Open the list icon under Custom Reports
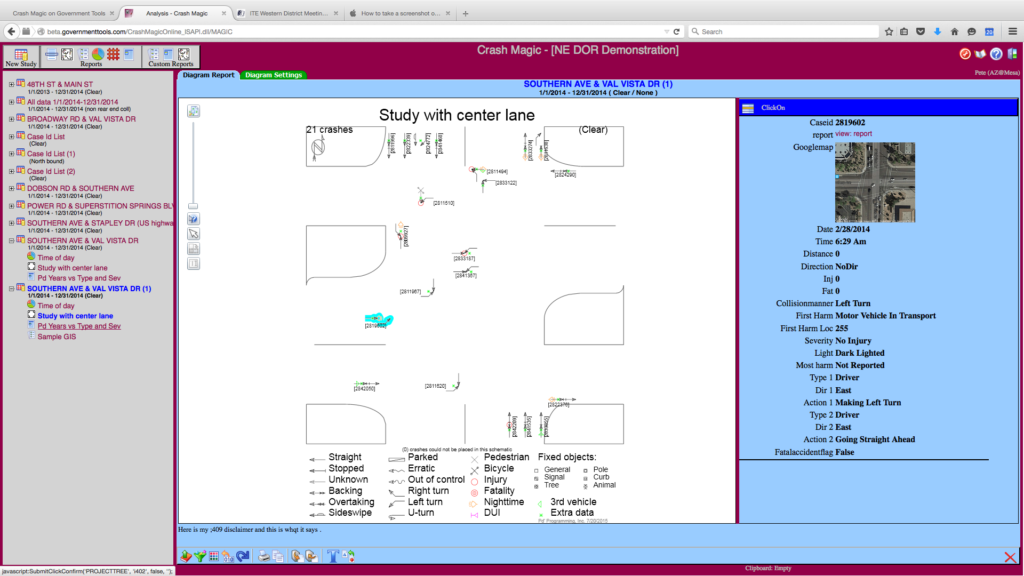1024x576 pixels. (153, 54)
